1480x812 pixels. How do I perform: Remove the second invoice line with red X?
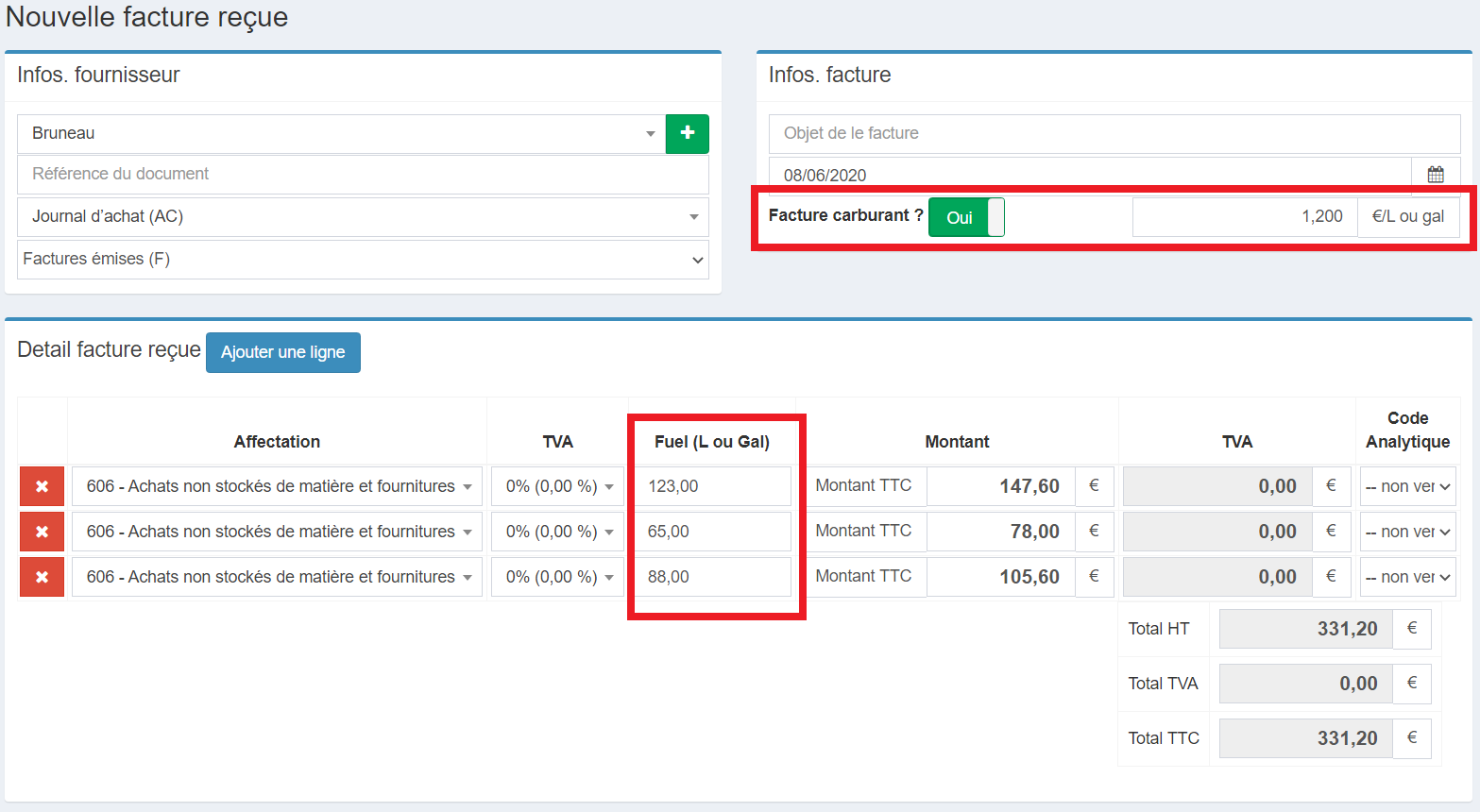click(x=42, y=532)
